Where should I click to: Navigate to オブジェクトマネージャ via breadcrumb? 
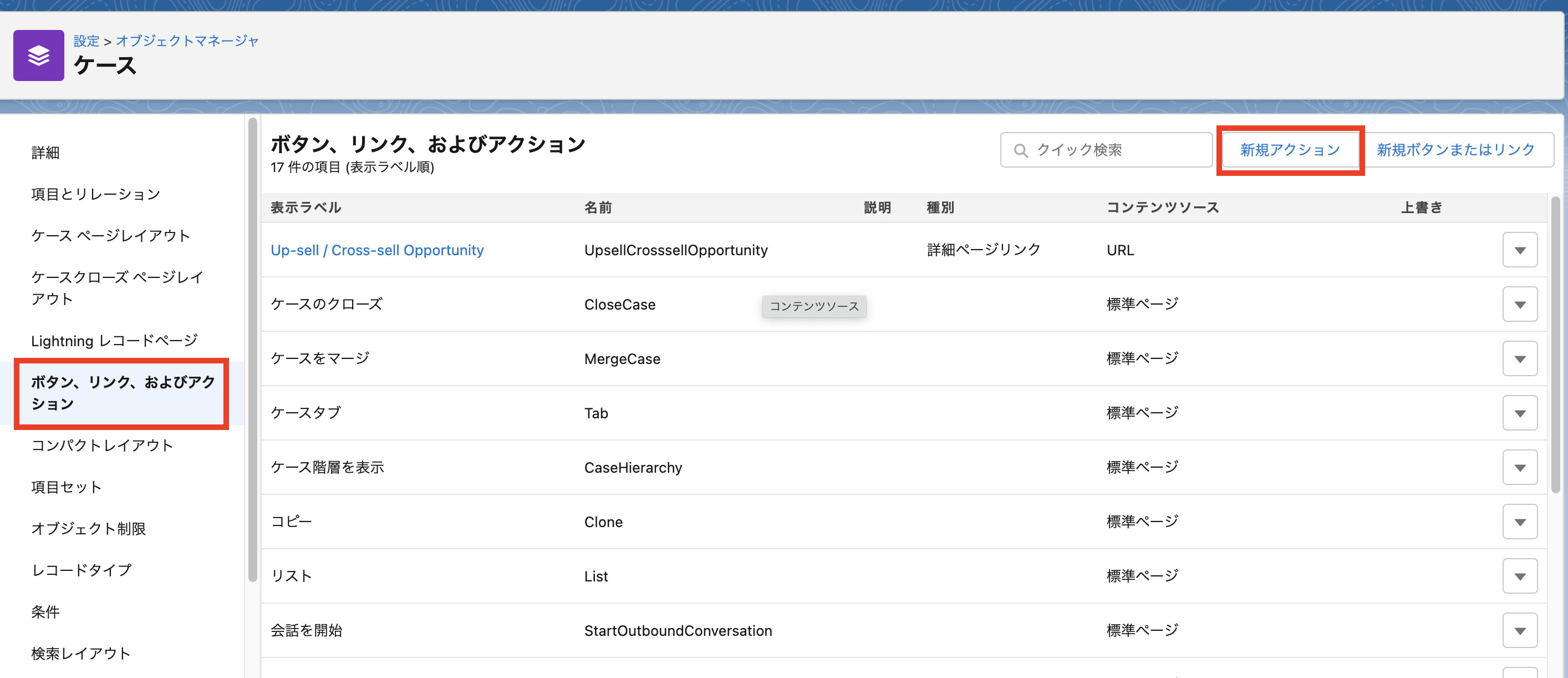(187, 41)
